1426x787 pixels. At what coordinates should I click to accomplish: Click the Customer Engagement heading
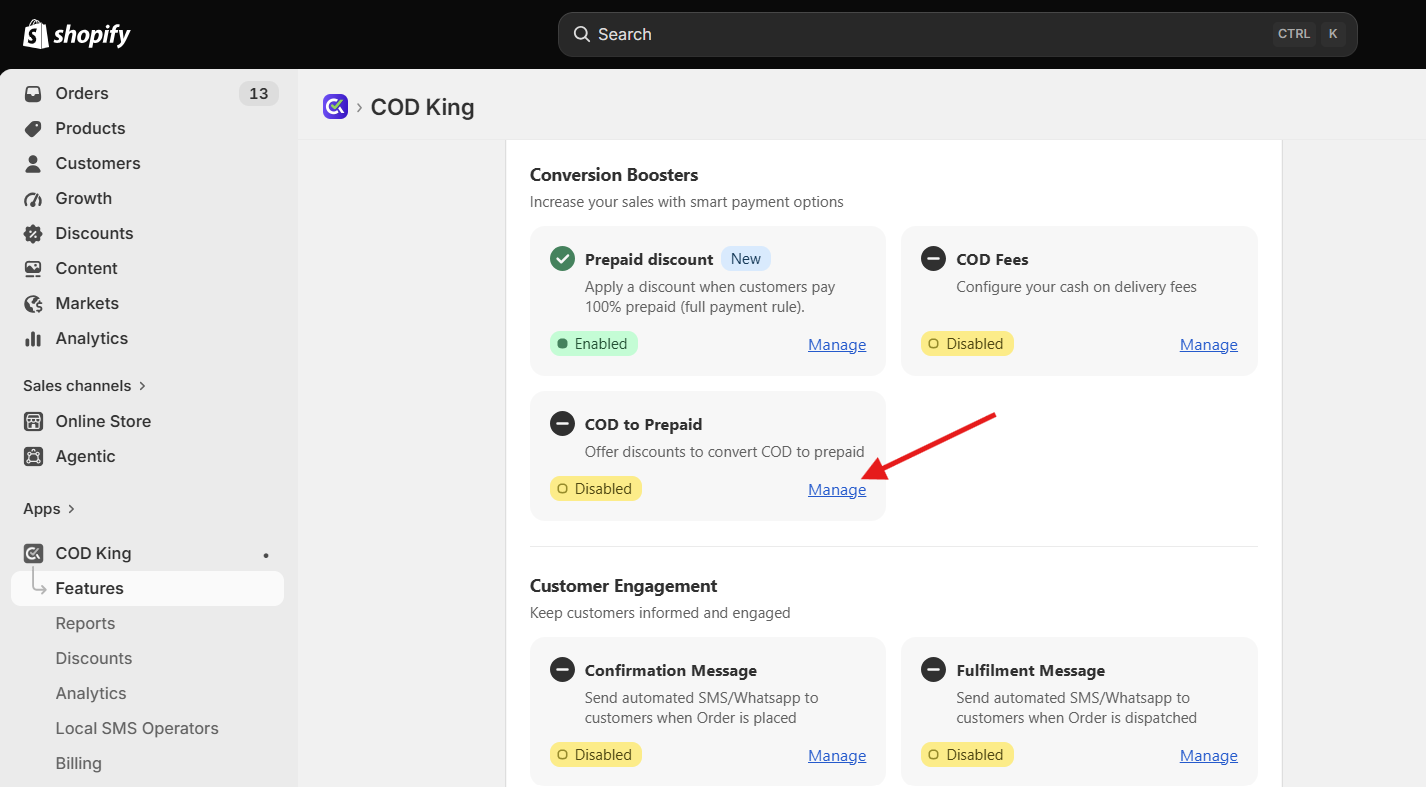pos(624,586)
